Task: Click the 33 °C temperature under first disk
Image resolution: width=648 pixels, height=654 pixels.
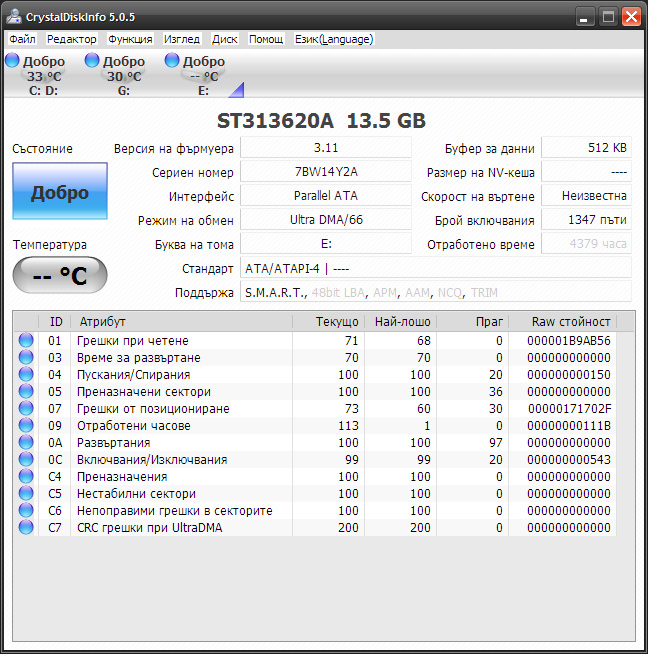Action: pos(44,77)
